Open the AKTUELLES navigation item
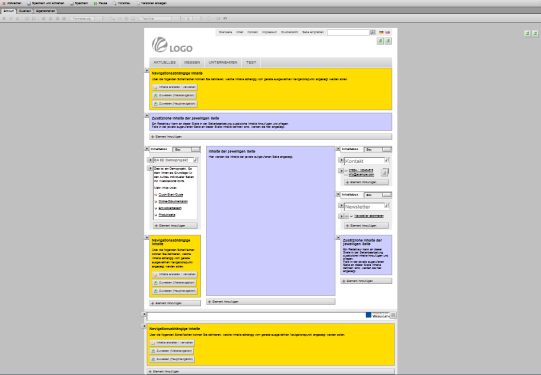The image size is (541, 375). [165, 62]
